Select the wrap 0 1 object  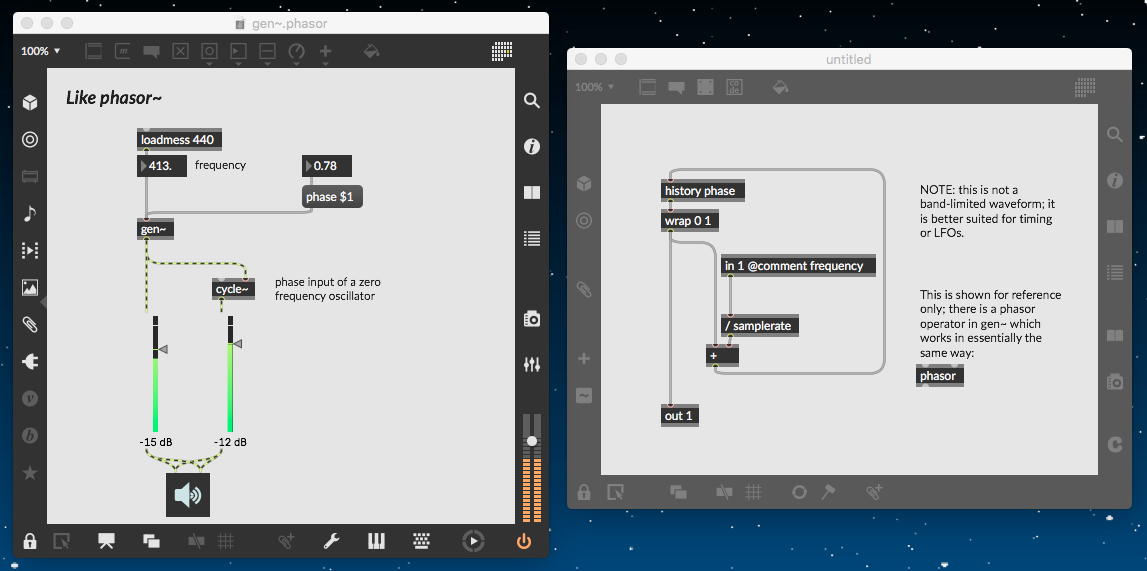(x=690, y=221)
